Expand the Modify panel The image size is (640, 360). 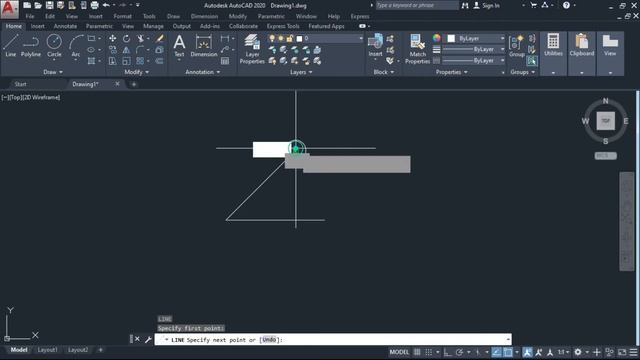click(x=137, y=72)
